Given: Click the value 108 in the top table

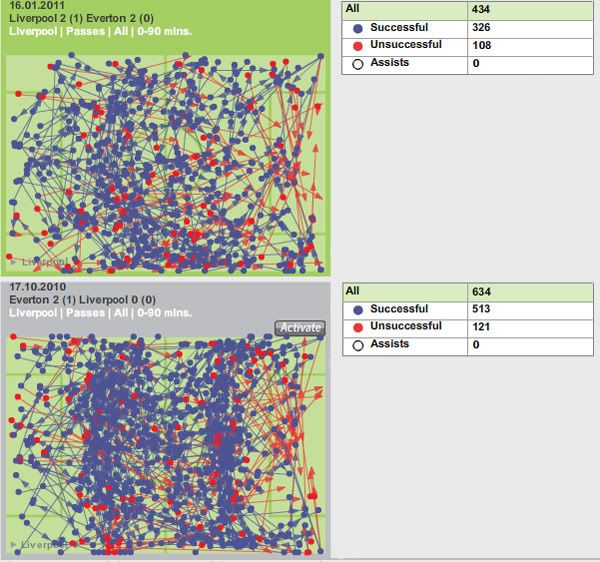Looking at the screenshot, I should click(481, 45).
